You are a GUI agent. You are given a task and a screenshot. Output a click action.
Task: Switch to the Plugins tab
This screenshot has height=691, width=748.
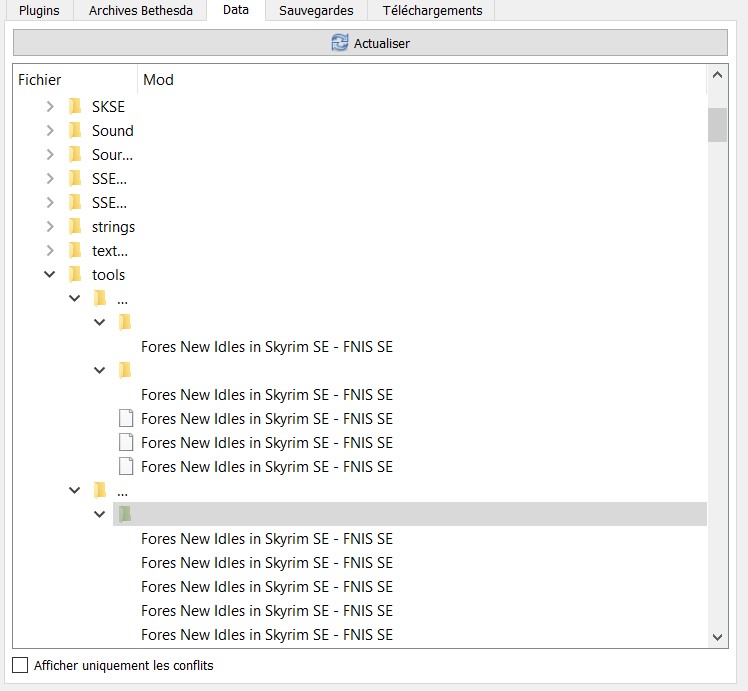[39, 10]
